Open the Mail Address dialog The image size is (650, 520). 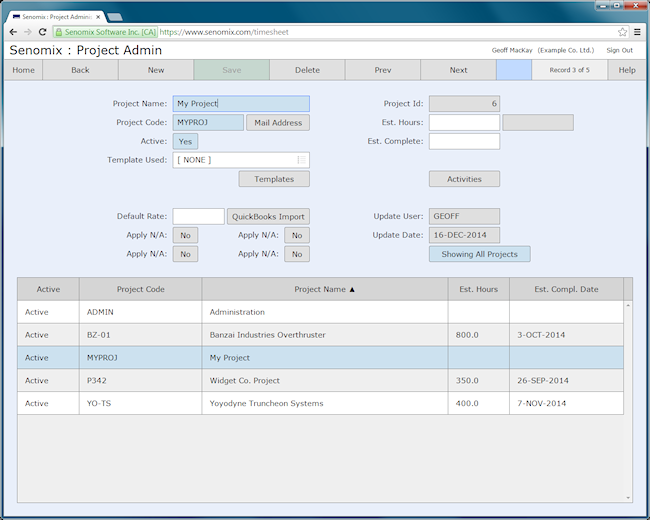coord(278,123)
